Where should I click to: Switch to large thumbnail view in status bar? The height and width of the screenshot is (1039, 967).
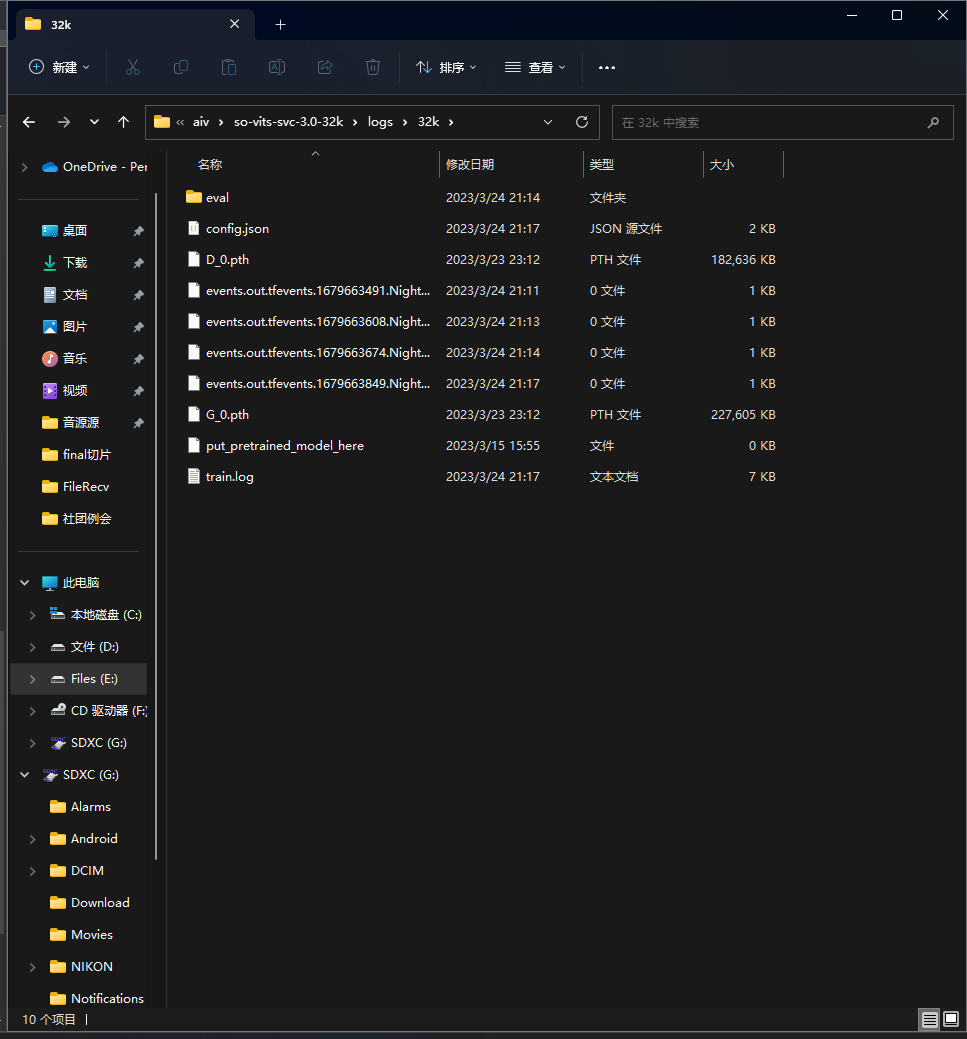951,1019
